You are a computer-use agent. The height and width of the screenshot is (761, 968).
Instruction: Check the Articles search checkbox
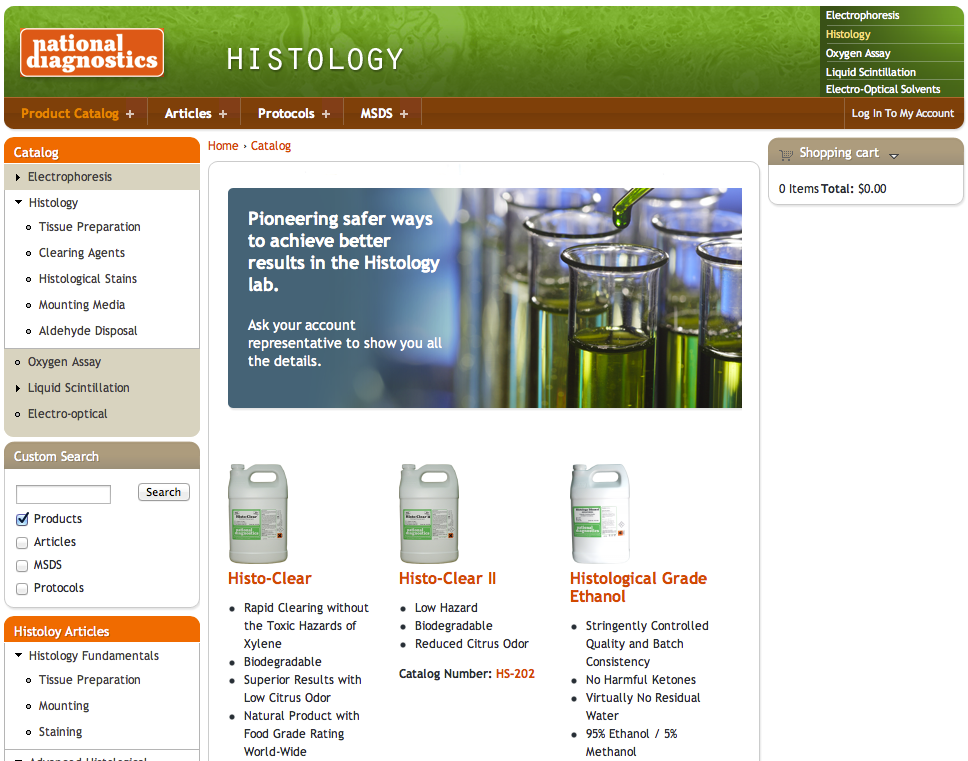pyautogui.click(x=22, y=543)
